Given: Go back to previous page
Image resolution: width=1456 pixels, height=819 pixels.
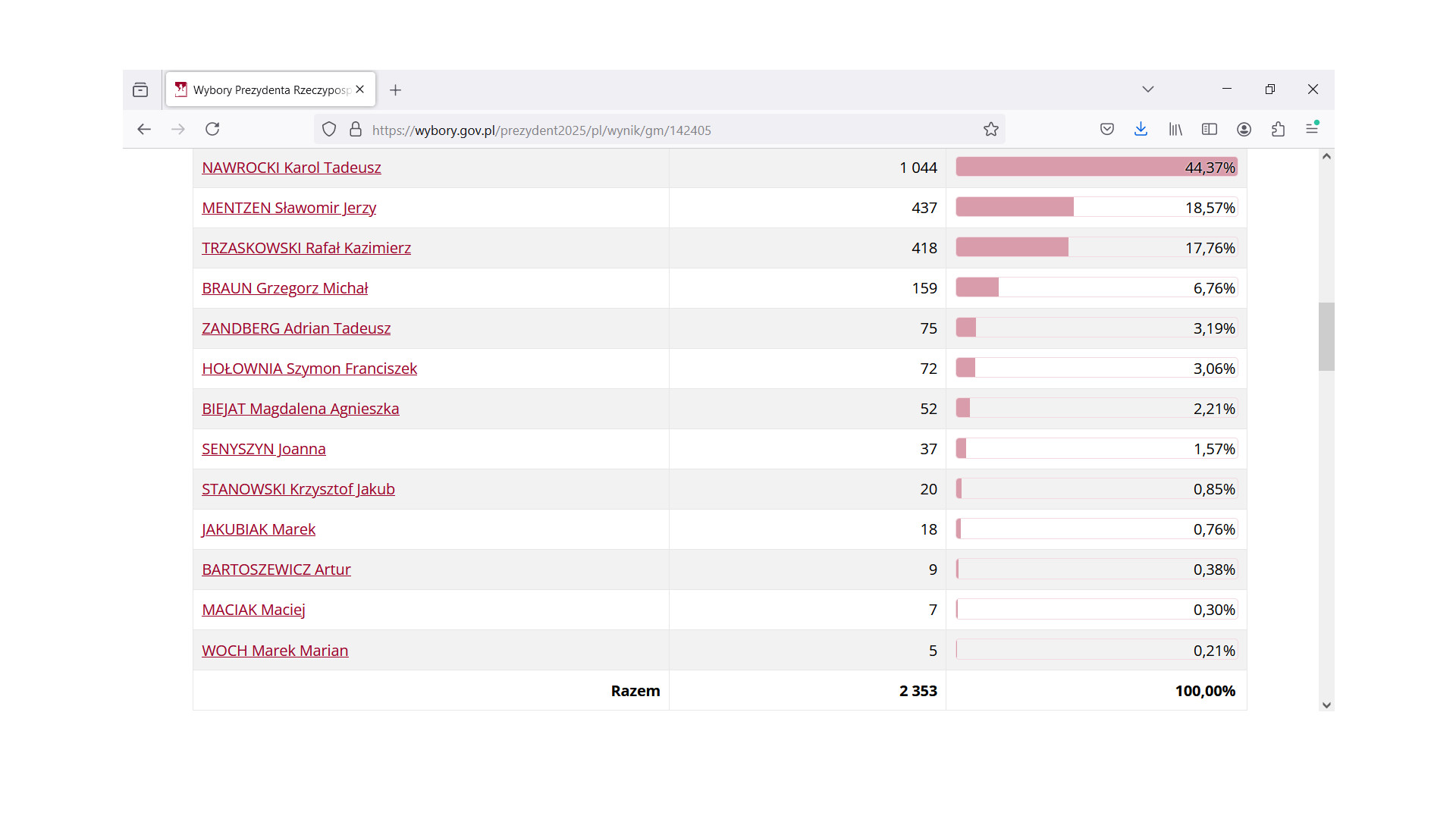Looking at the screenshot, I should pyautogui.click(x=144, y=129).
